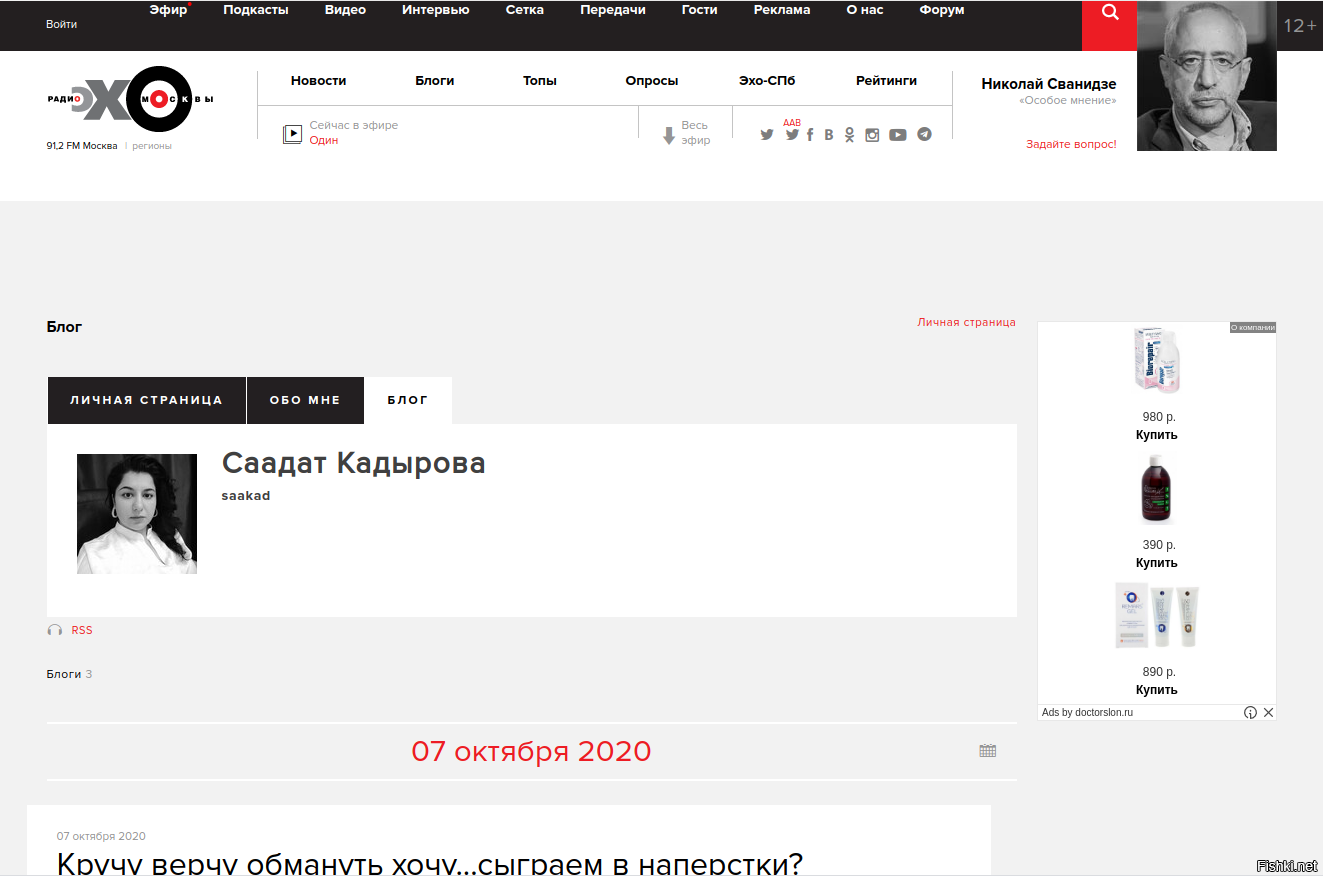1323x878 pixels.
Task: Open the Форум menu item
Action: pos(942,10)
